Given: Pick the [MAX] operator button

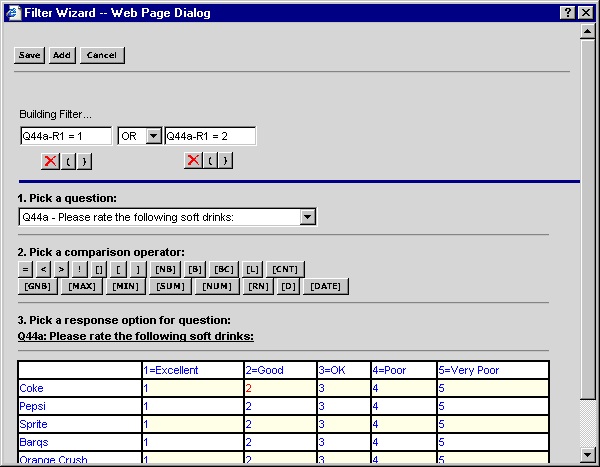Looking at the screenshot, I should pos(80,287).
